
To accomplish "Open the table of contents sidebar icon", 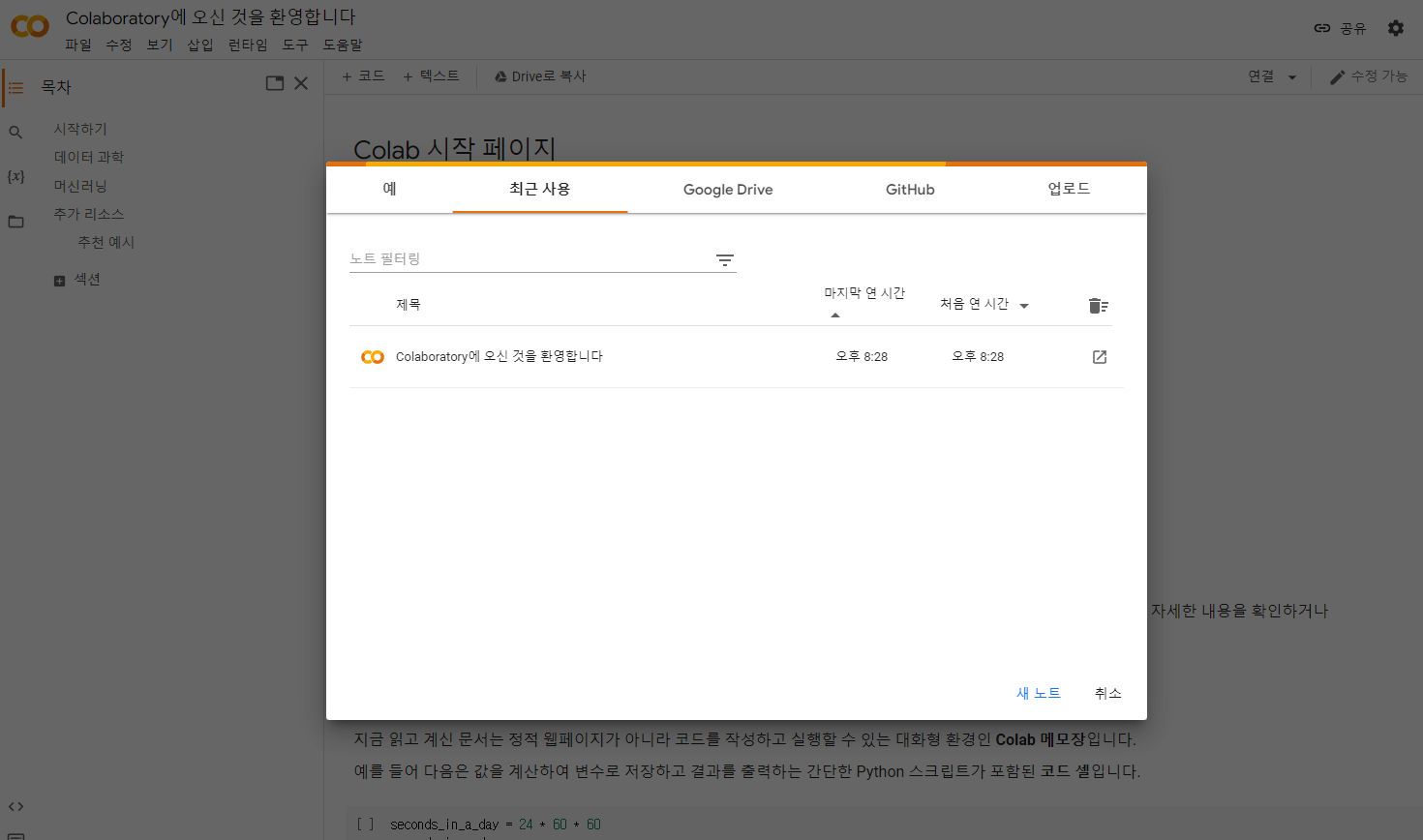I will click(15, 88).
